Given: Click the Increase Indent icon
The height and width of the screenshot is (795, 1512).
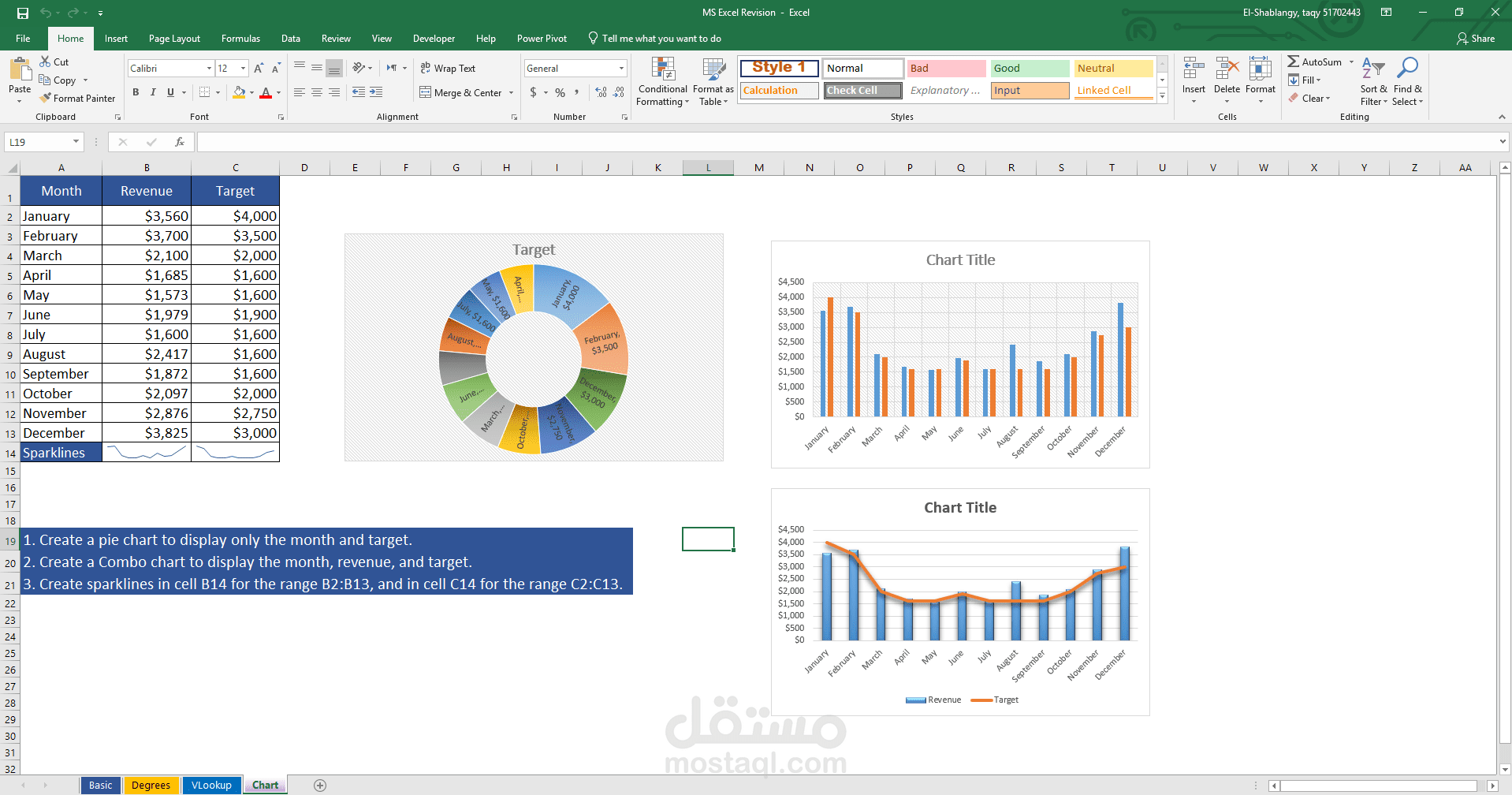Looking at the screenshot, I should click(376, 92).
